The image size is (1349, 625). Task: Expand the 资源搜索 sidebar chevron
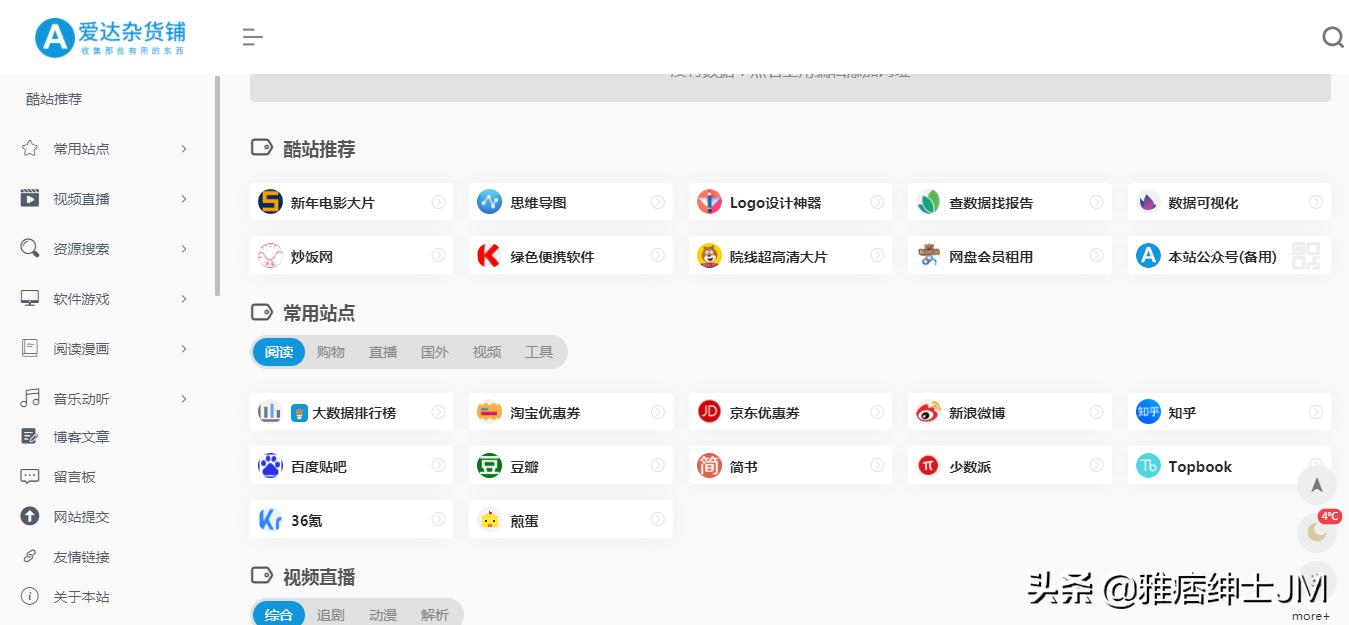click(x=184, y=248)
